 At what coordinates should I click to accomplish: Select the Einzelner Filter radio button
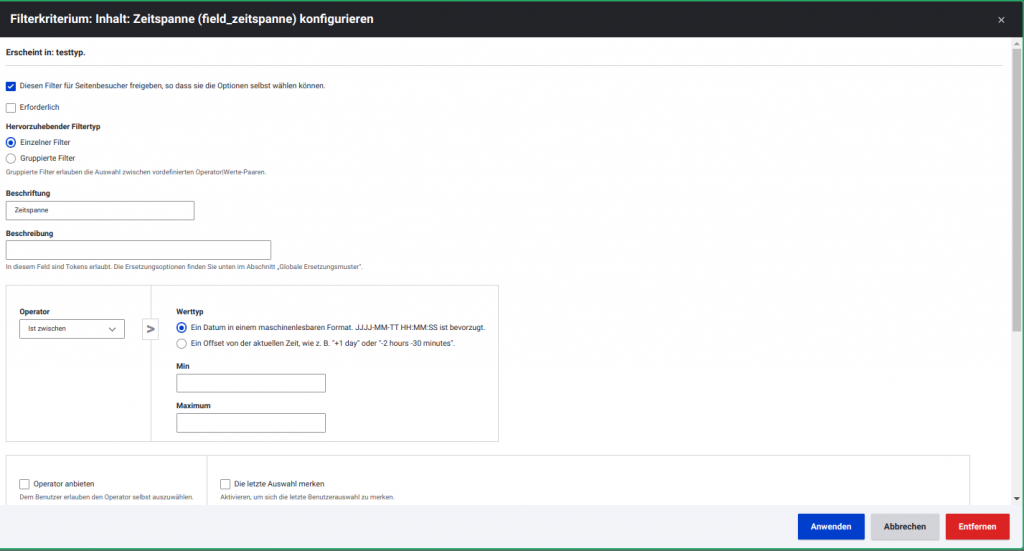(11, 143)
